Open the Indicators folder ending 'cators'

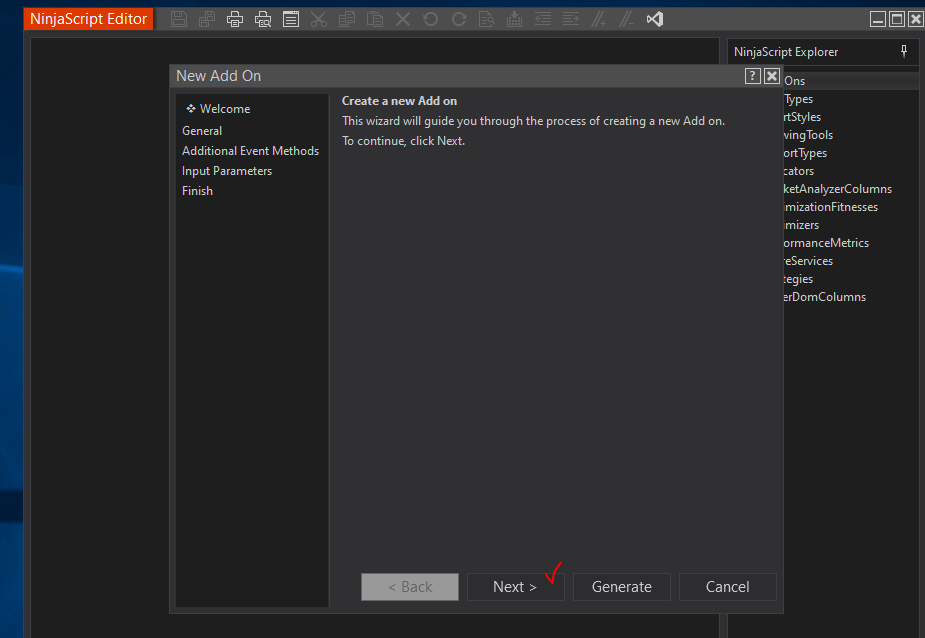click(799, 171)
